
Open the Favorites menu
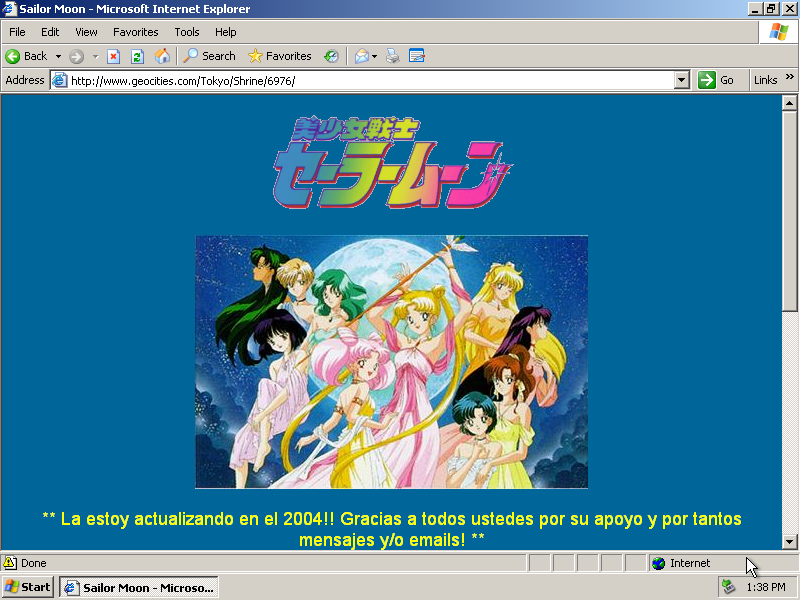136,32
